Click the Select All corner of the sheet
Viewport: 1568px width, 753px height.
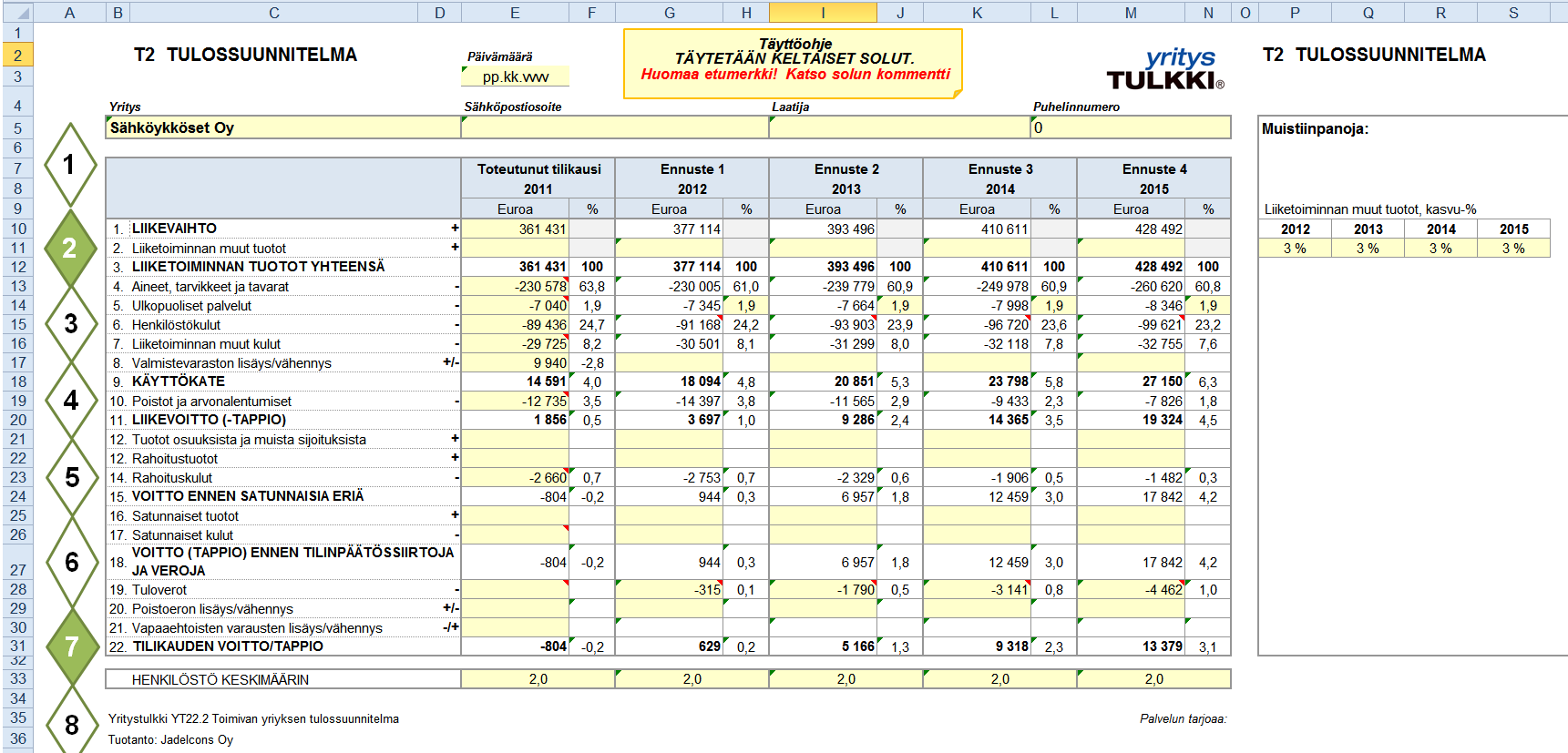[x=17, y=13]
